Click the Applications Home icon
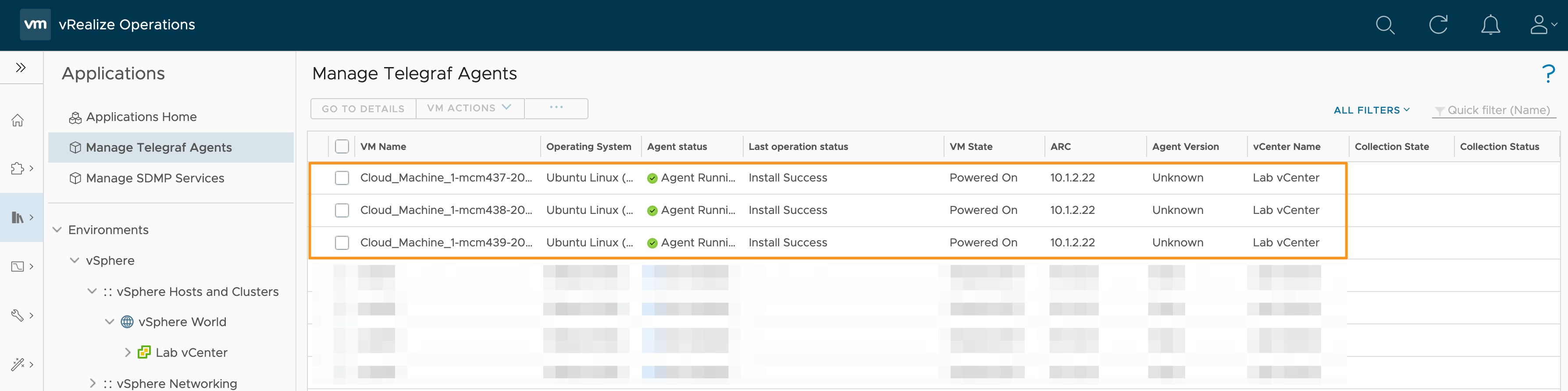The height and width of the screenshot is (391, 1568). [75, 117]
